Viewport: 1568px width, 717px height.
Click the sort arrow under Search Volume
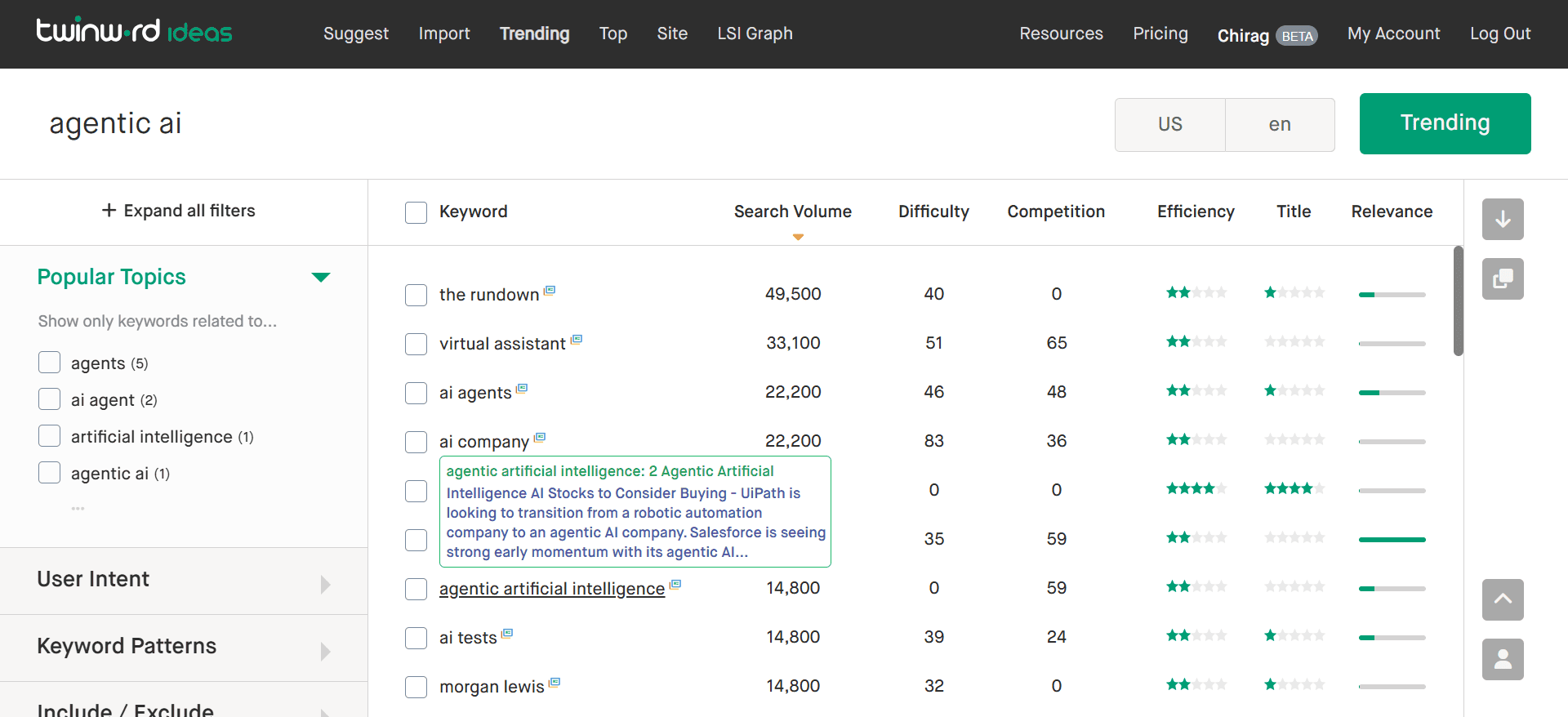pyautogui.click(x=798, y=237)
